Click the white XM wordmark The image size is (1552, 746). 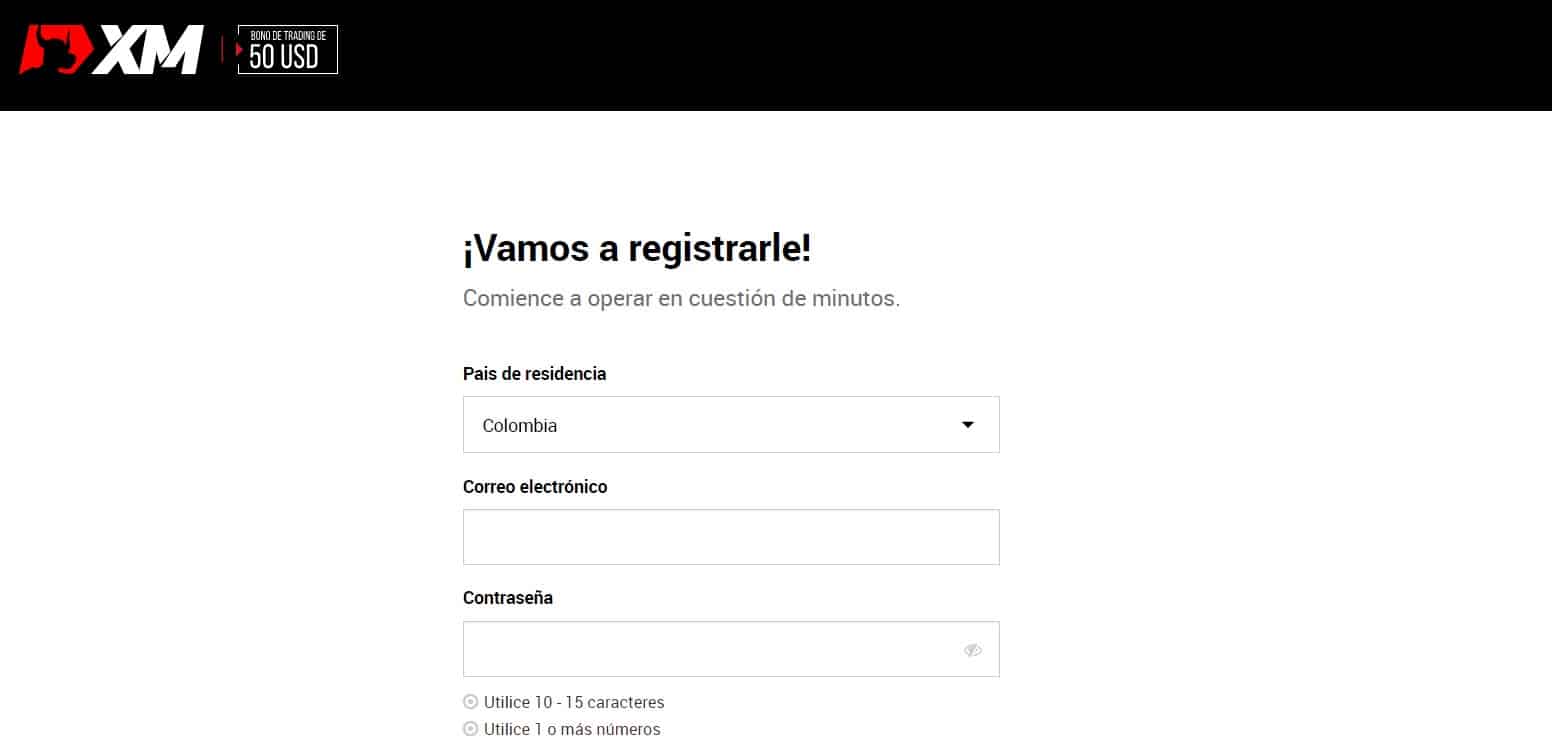149,50
